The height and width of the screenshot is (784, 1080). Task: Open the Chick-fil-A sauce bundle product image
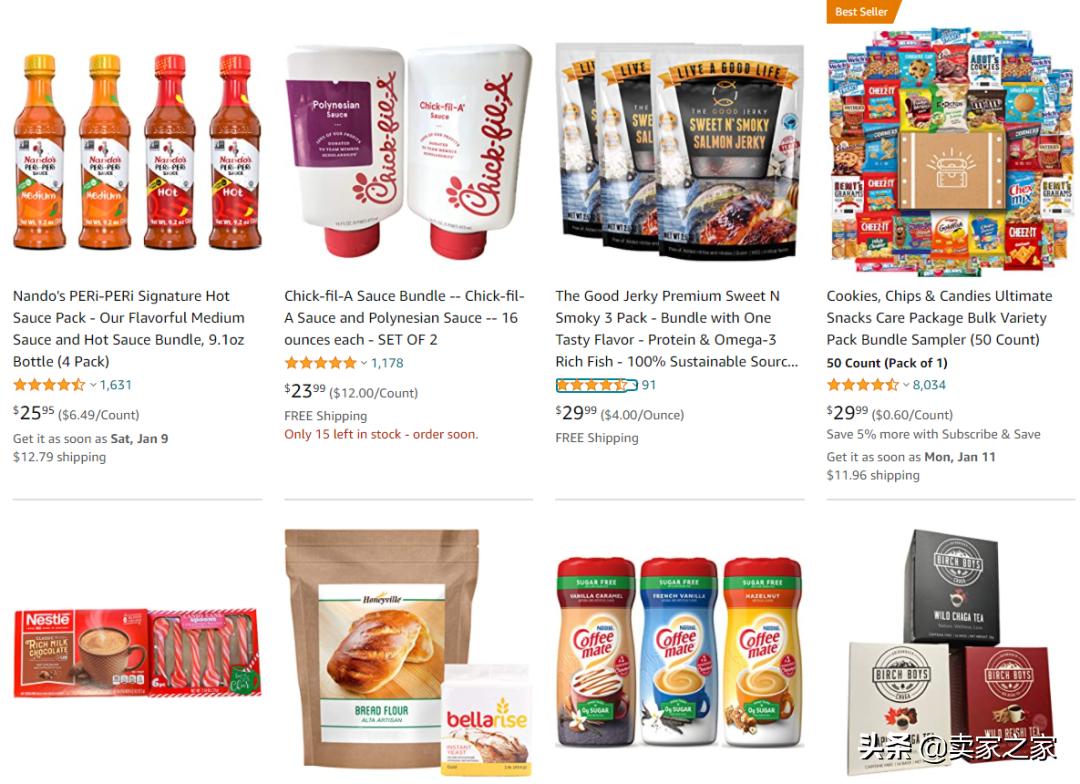408,152
